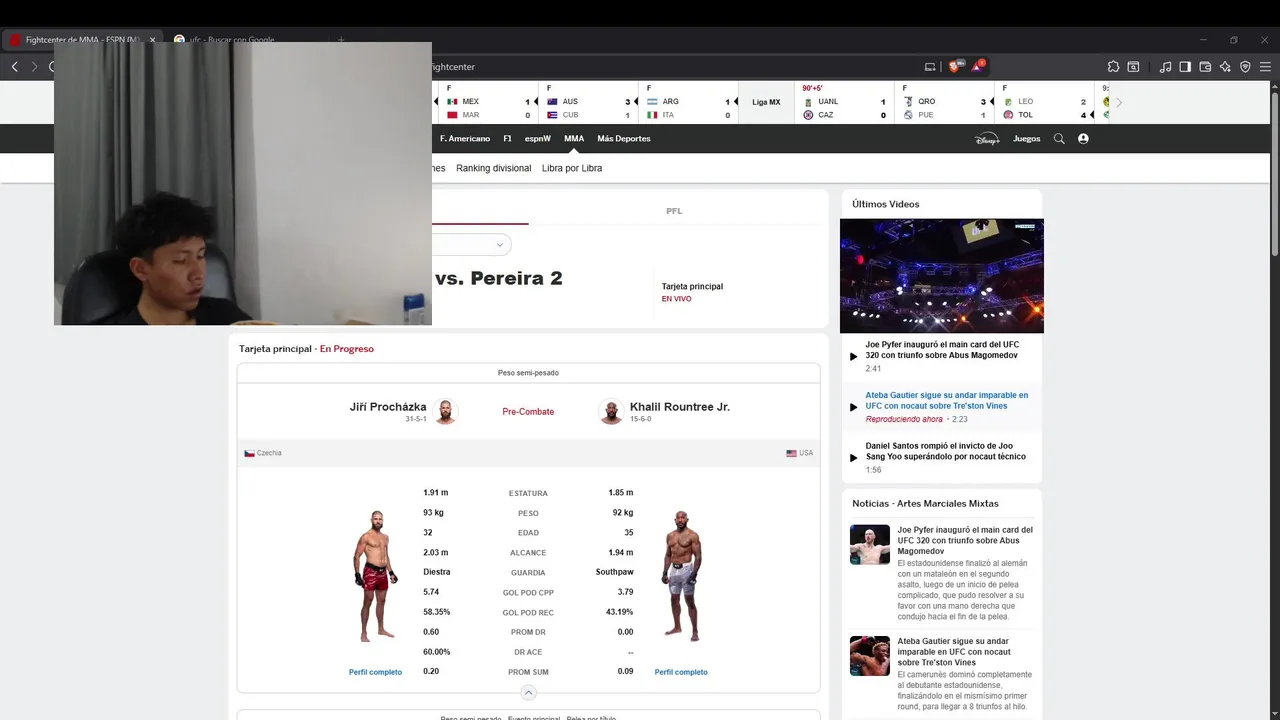
Task: Click the browser forward arrow
Action: point(33,67)
